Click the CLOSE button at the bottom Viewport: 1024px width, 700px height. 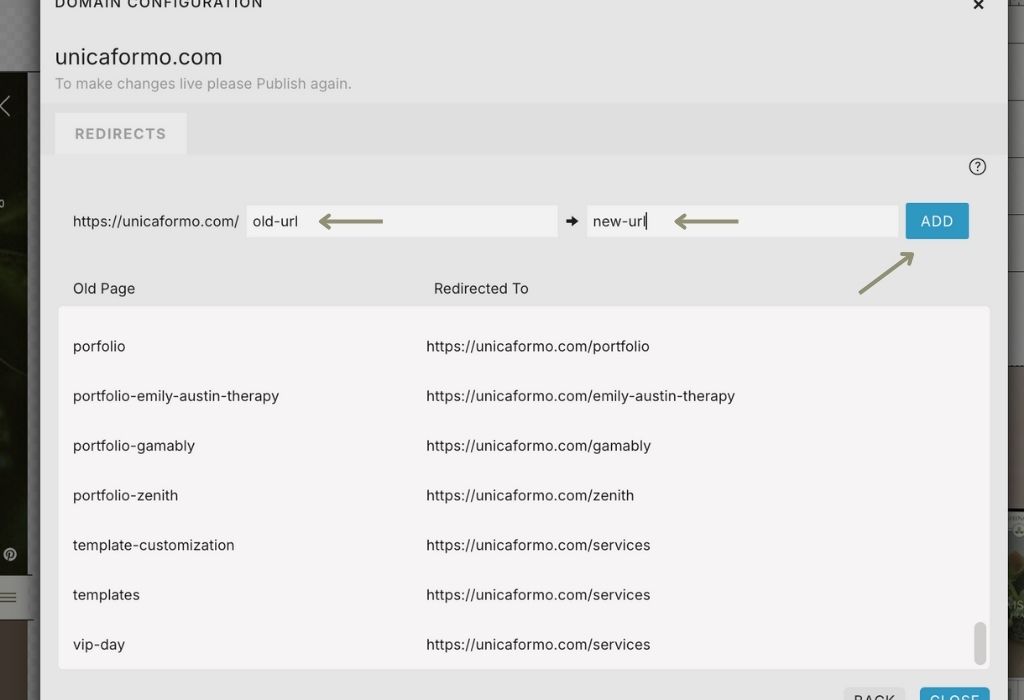pos(953,695)
